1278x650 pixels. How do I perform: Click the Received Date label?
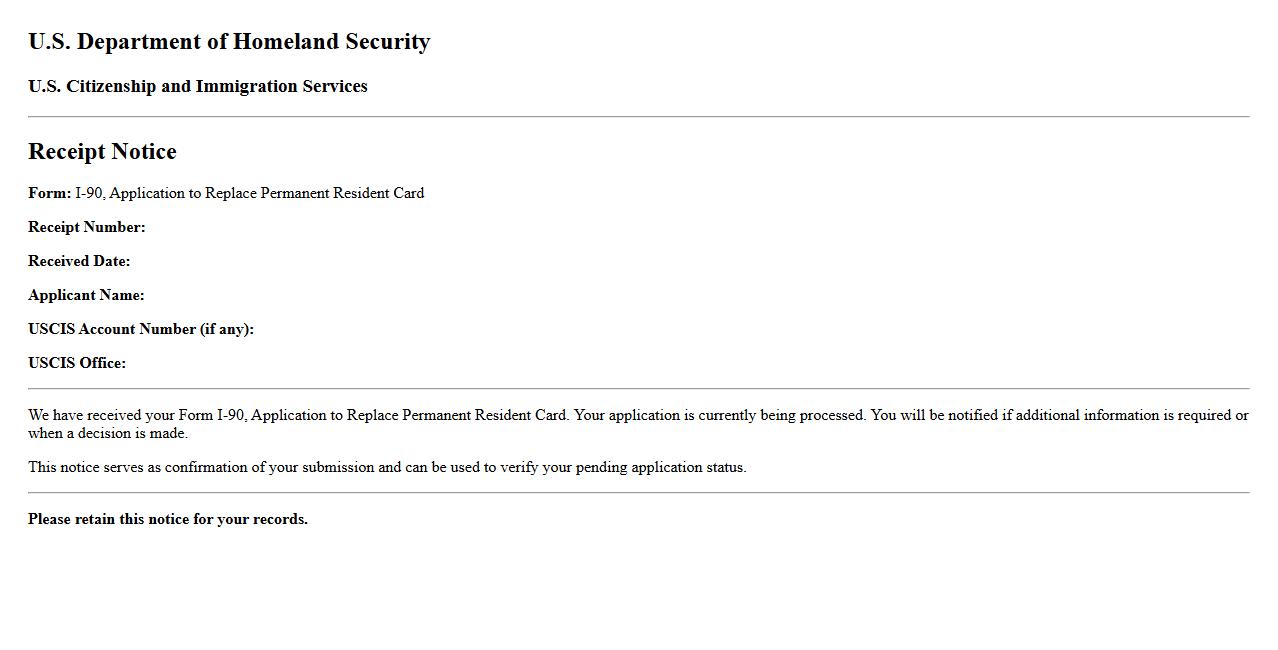pos(79,261)
